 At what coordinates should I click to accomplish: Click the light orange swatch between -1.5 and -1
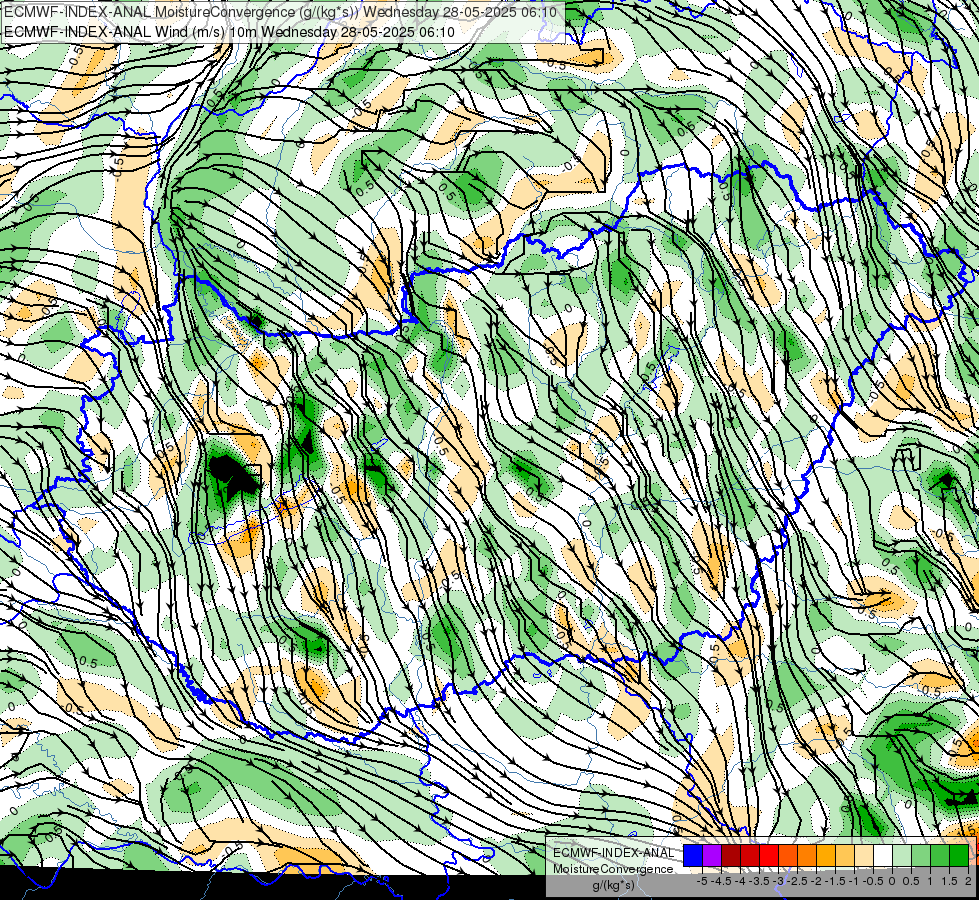845,856
